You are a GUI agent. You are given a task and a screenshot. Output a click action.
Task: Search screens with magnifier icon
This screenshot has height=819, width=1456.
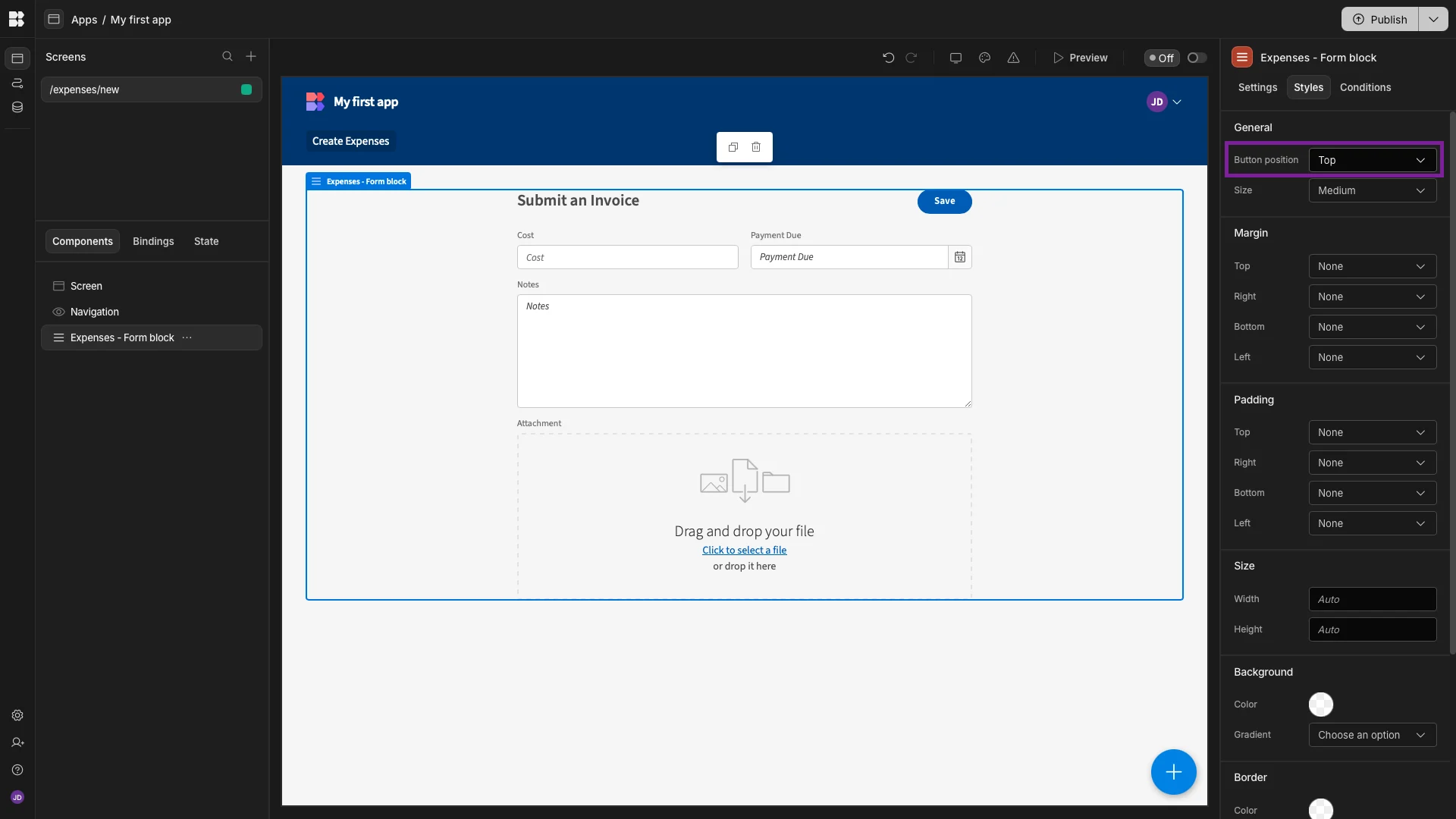(x=227, y=57)
